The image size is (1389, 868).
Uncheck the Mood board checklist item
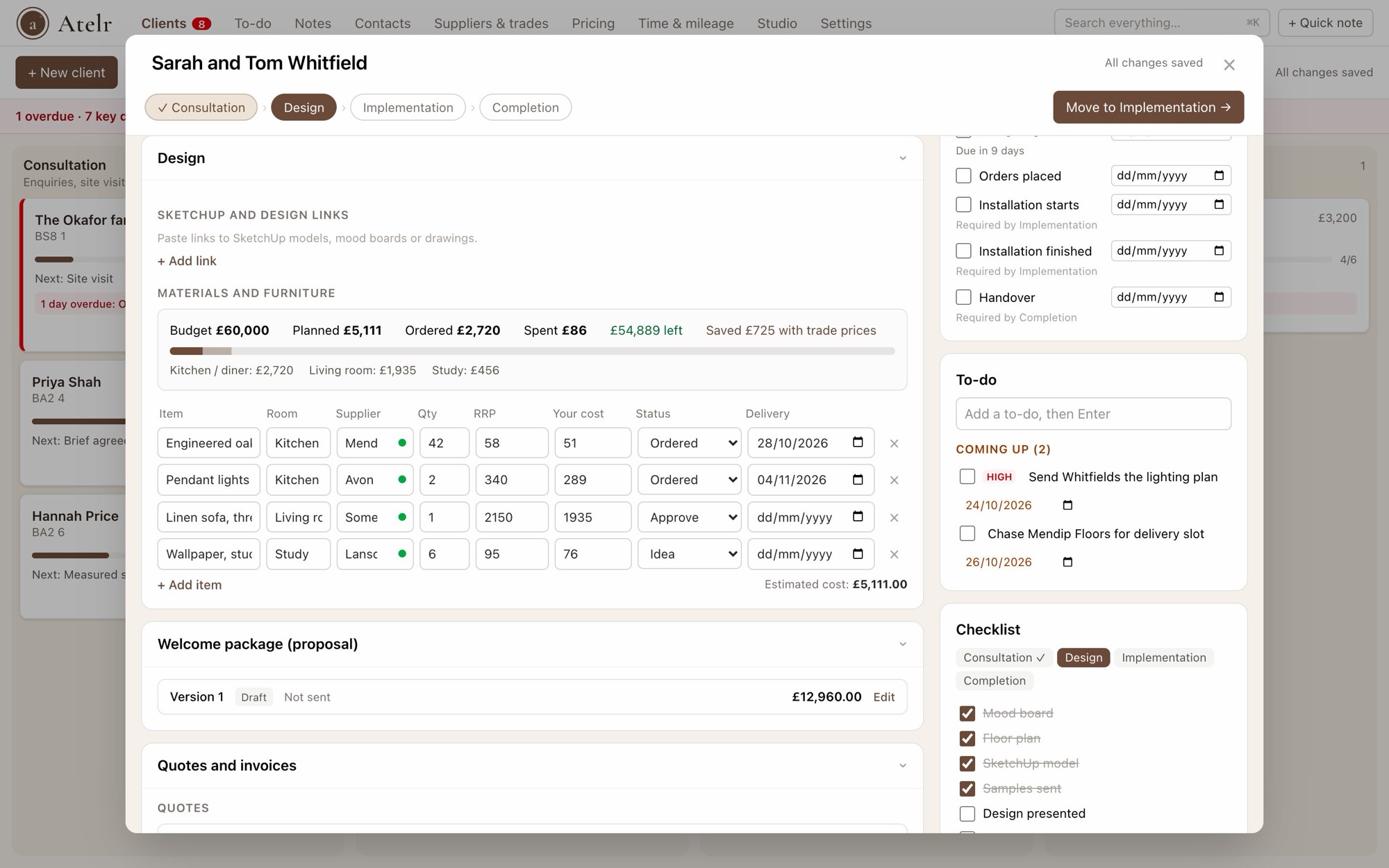point(967,713)
